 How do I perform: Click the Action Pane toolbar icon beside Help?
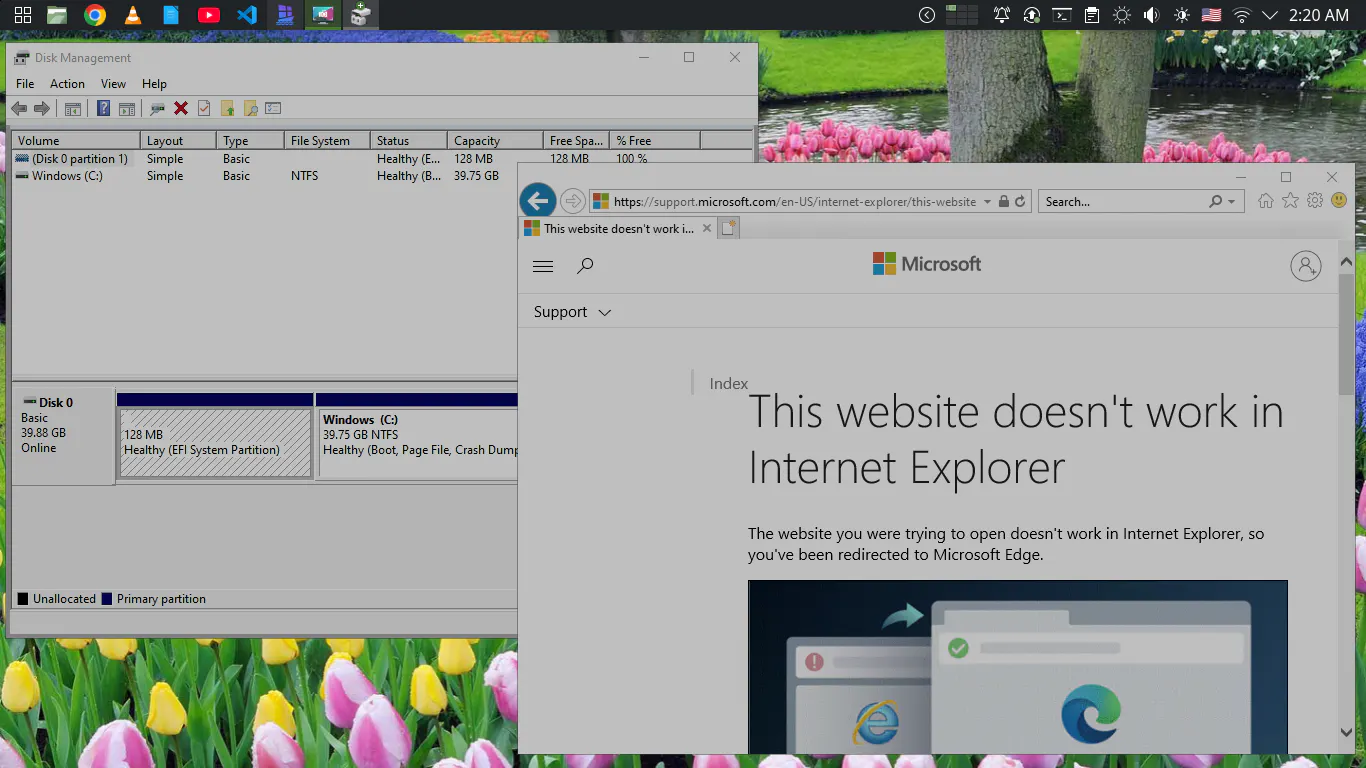(x=127, y=108)
